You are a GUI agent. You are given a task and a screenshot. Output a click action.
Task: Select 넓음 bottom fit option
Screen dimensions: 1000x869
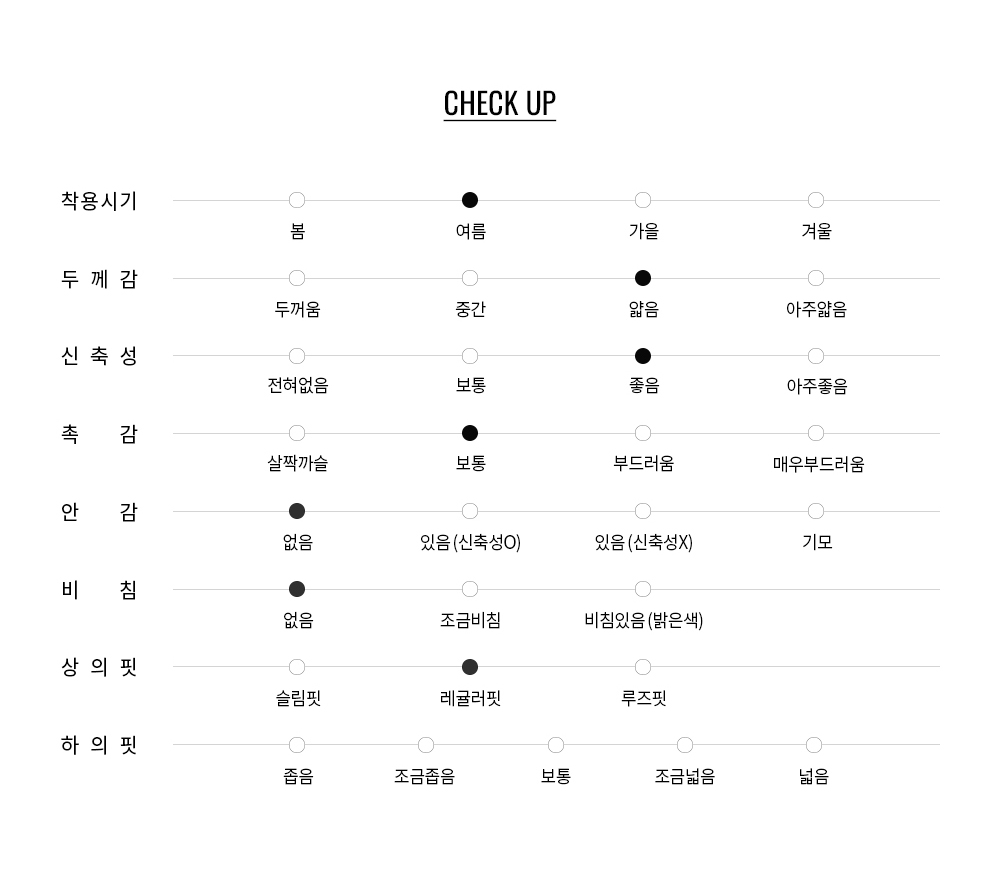pyautogui.click(x=814, y=745)
